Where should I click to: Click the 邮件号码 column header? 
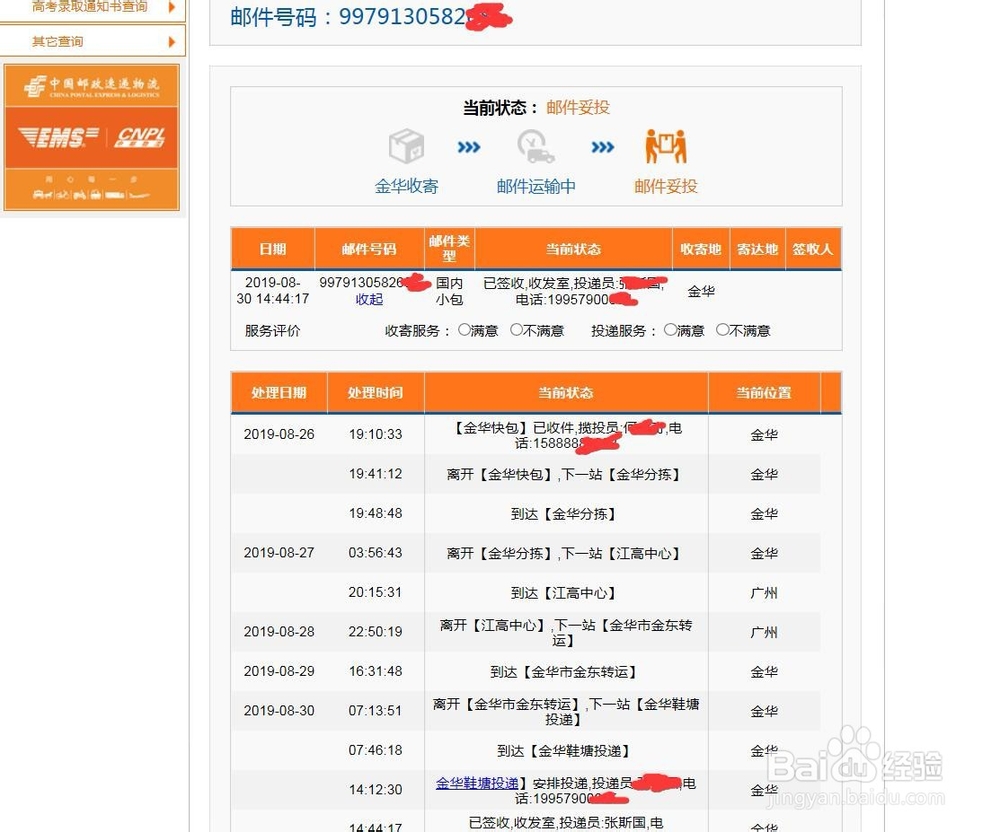(x=369, y=249)
